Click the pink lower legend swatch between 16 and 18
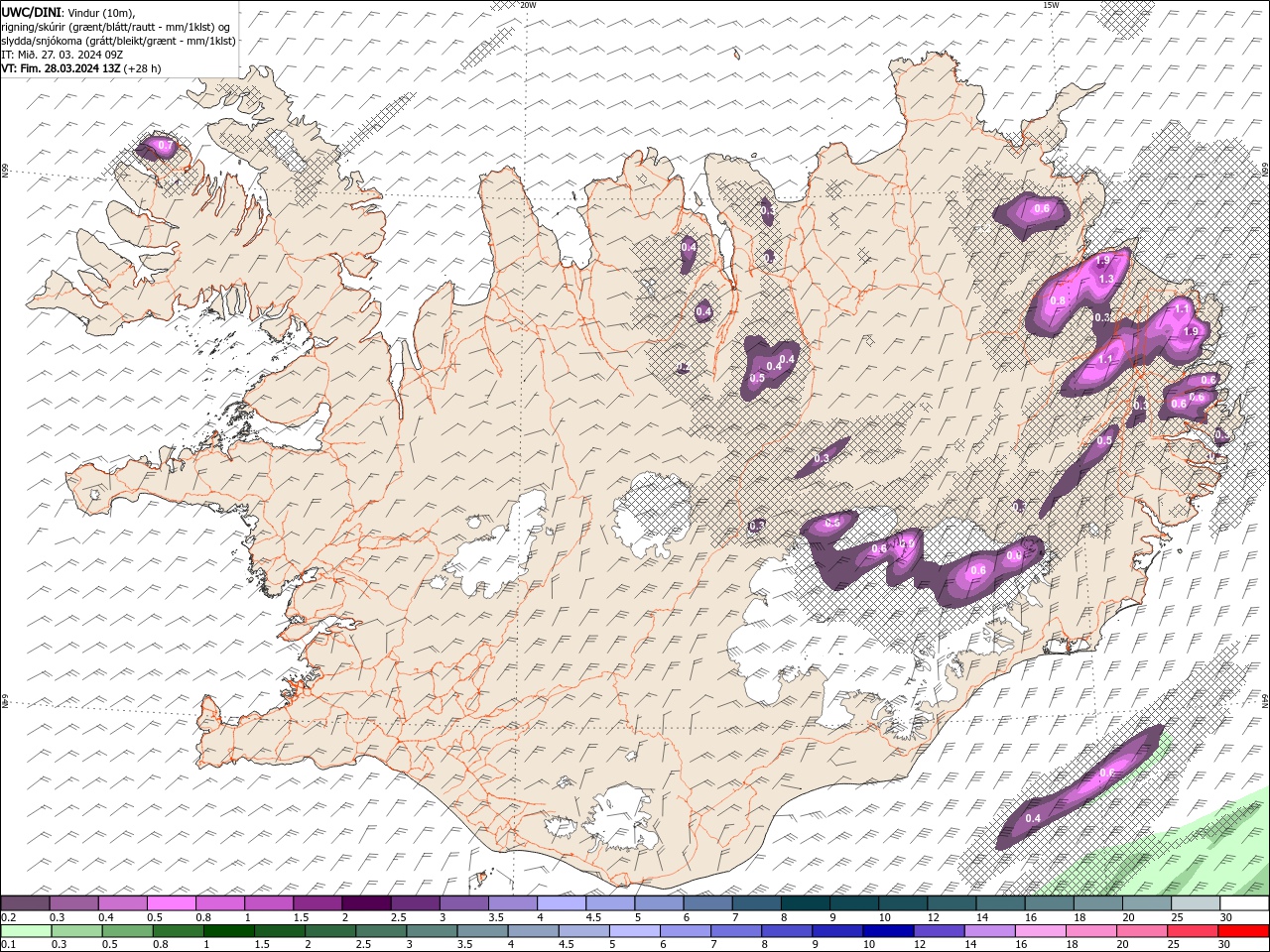This screenshot has height=952, width=1270. point(1041,931)
